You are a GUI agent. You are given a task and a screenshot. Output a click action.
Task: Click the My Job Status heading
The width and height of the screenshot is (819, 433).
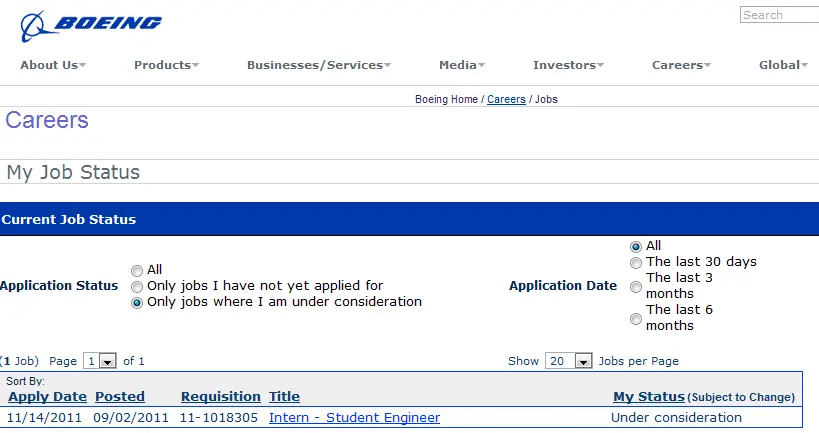pos(73,172)
